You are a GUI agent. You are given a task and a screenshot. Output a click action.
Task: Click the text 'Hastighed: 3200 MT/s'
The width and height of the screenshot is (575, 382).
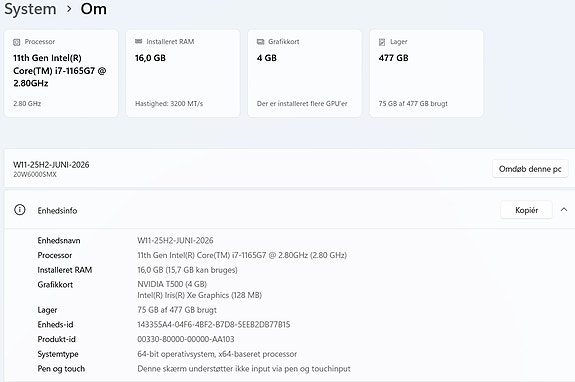pos(169,104)
